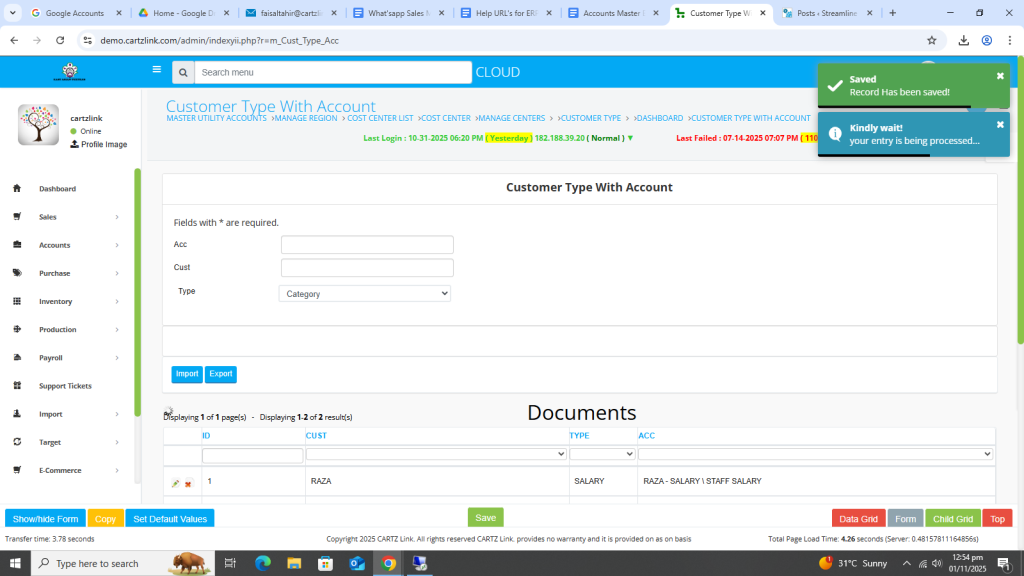Click the Export button
Screen dimensions: 1024x576
tap(220, 374)
